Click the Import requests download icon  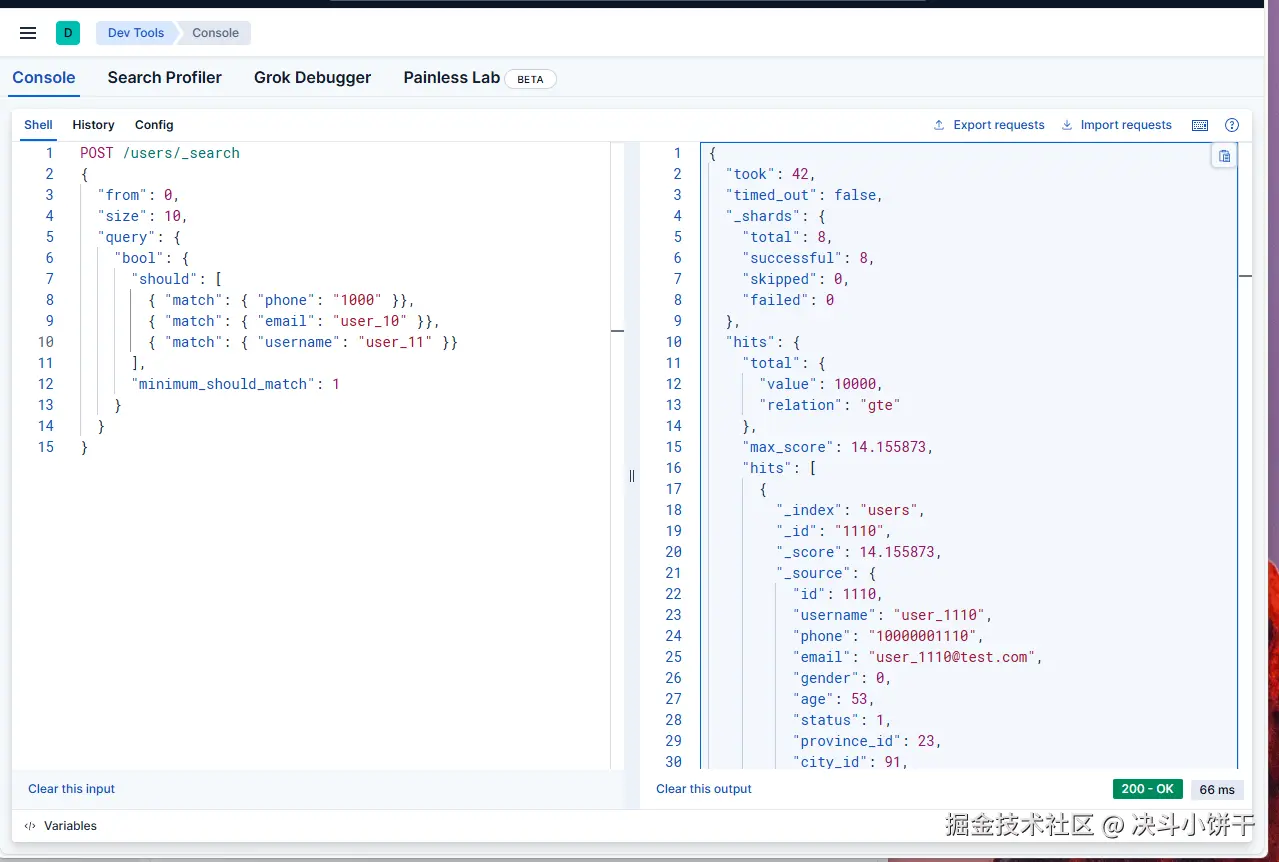point(1066,125)
